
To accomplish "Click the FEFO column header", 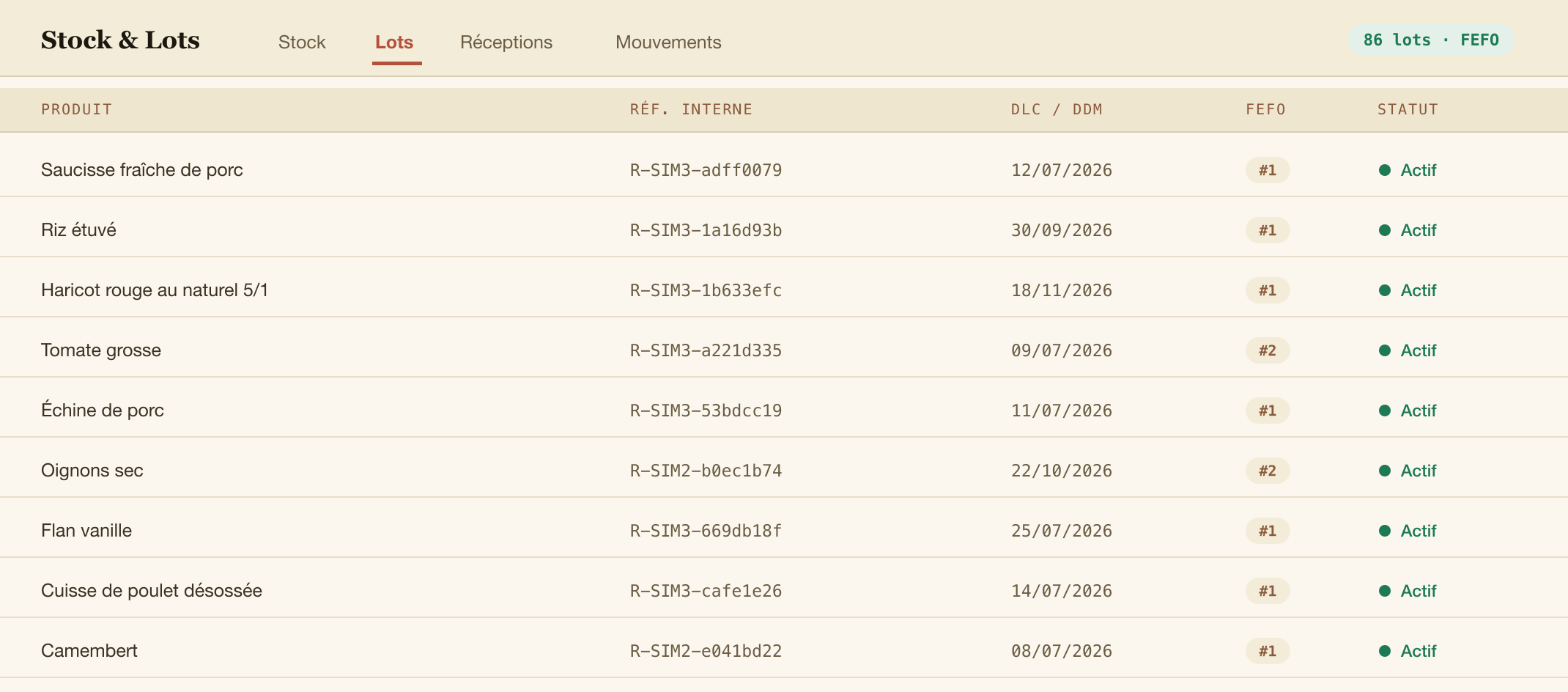I will point(1265,109).
